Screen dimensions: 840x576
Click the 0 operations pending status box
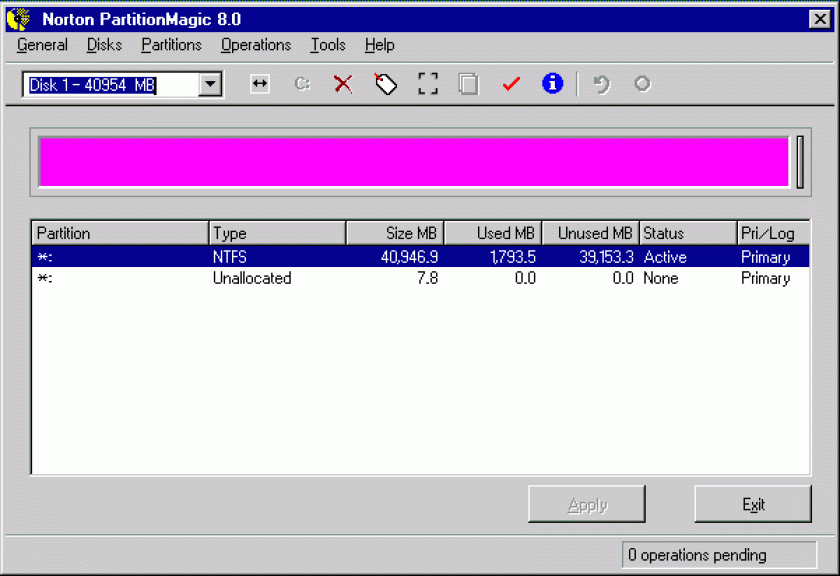pos(719,555)
